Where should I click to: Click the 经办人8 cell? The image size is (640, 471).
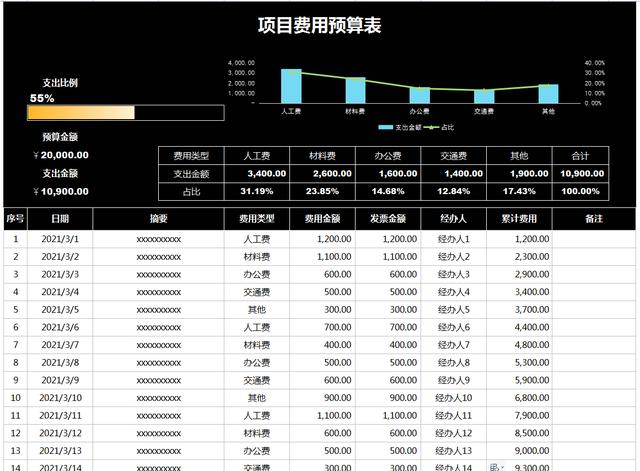coord(455,363)
